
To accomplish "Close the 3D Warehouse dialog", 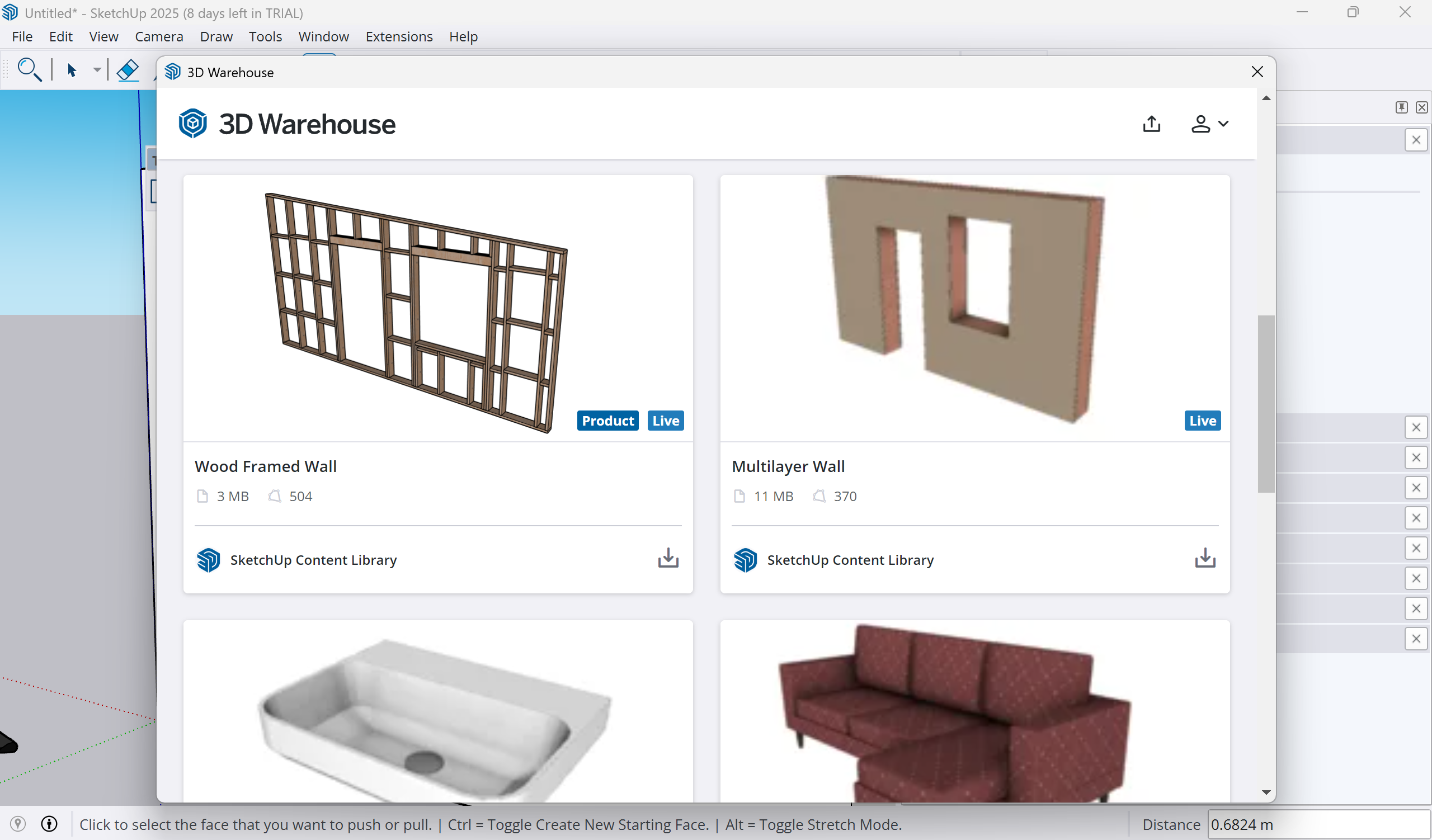I will 1257,72.
